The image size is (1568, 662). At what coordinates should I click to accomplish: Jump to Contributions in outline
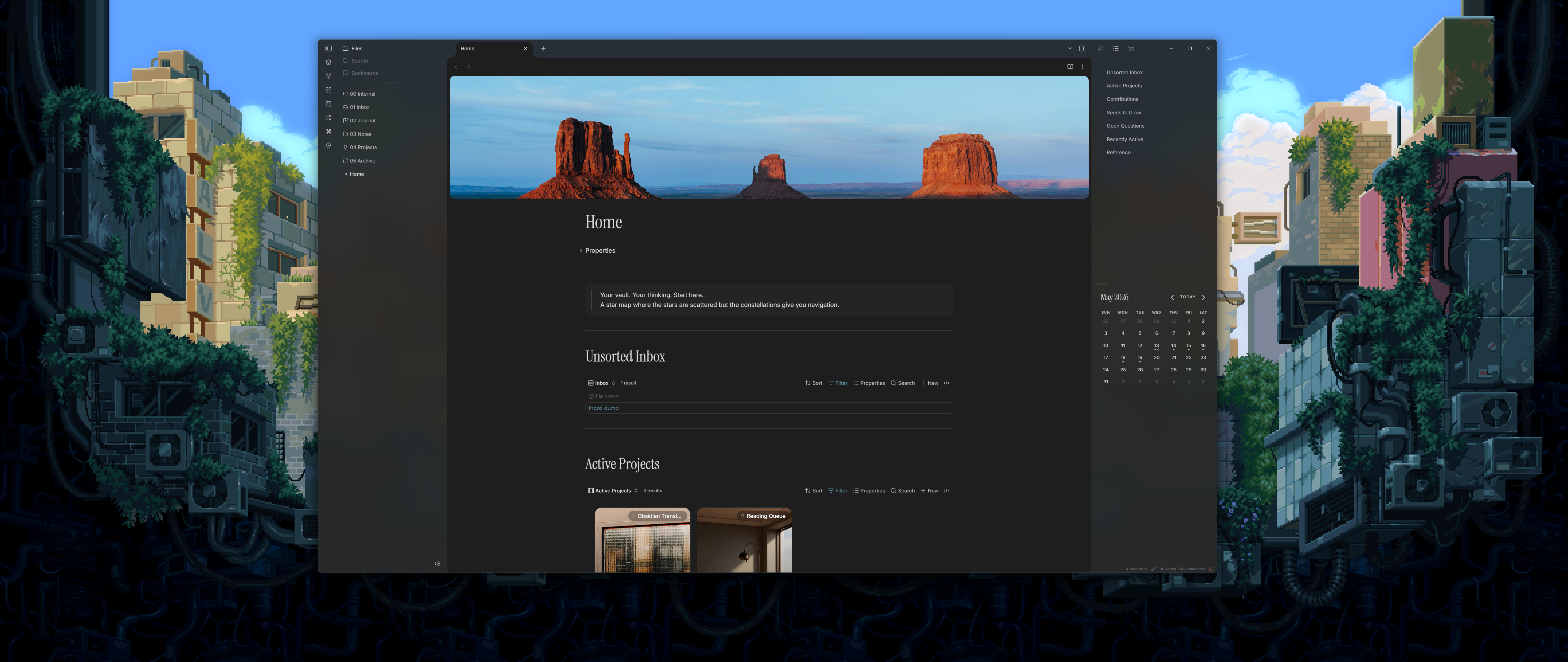[x=1122, y=99]
